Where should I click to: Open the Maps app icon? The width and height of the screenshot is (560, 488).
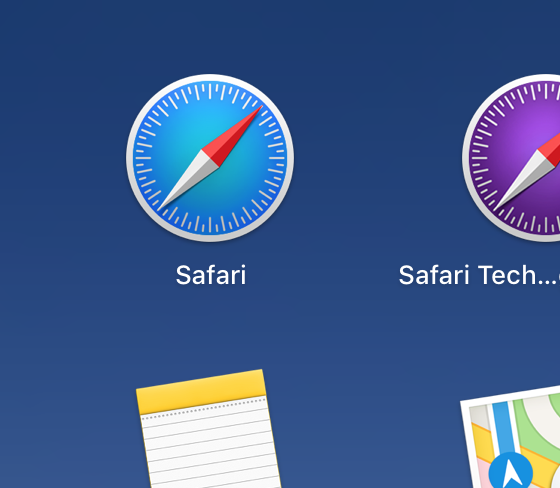tap(511, 437)
